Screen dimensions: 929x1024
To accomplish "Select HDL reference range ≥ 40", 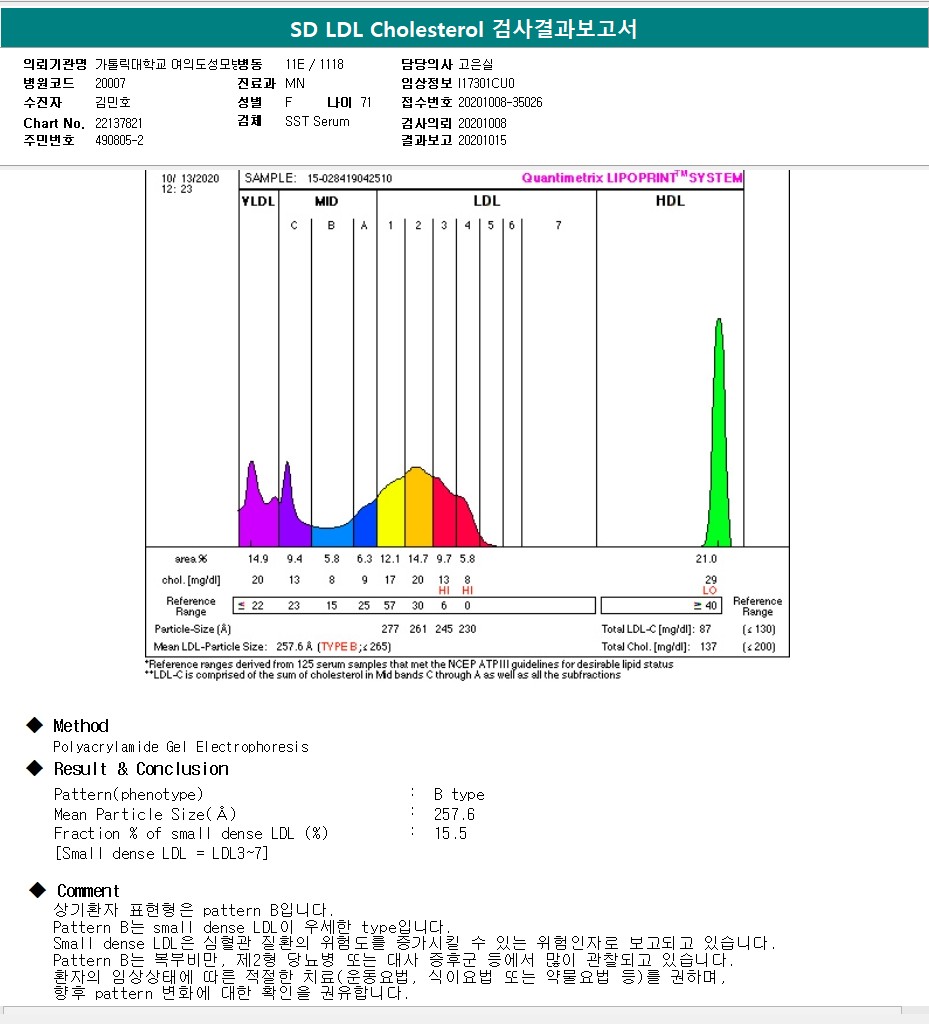I will 705,605.
